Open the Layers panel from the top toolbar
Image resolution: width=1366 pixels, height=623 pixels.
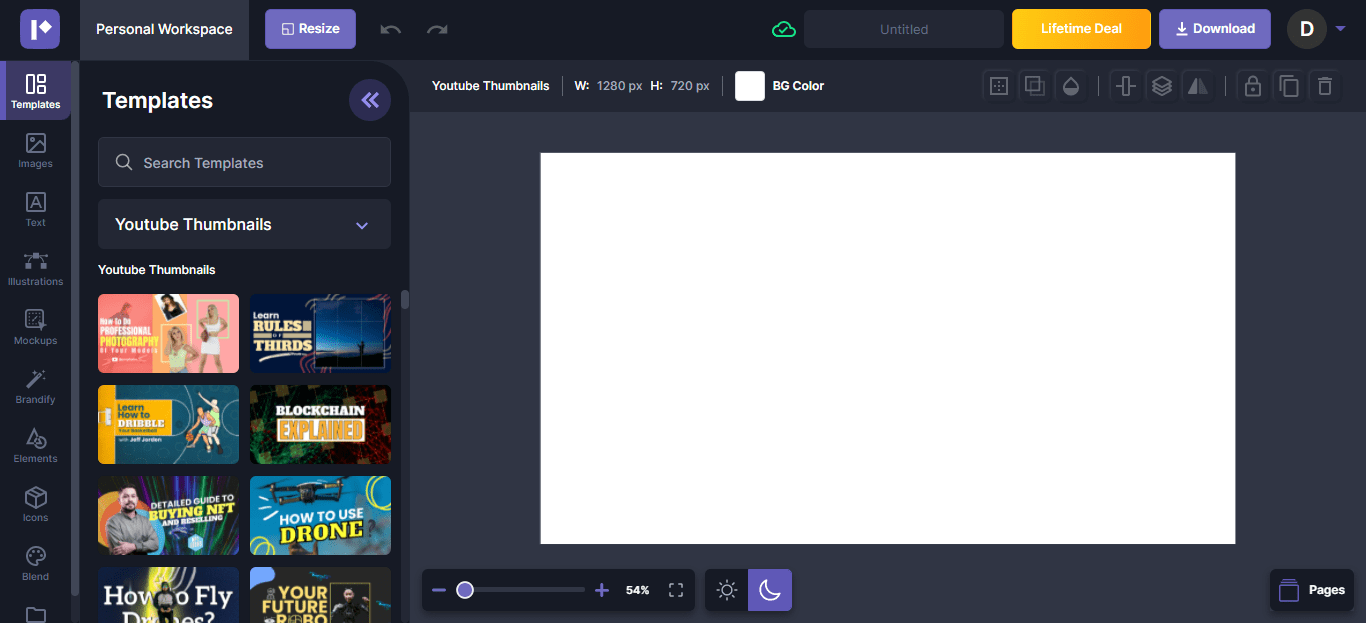(1161, 86)
